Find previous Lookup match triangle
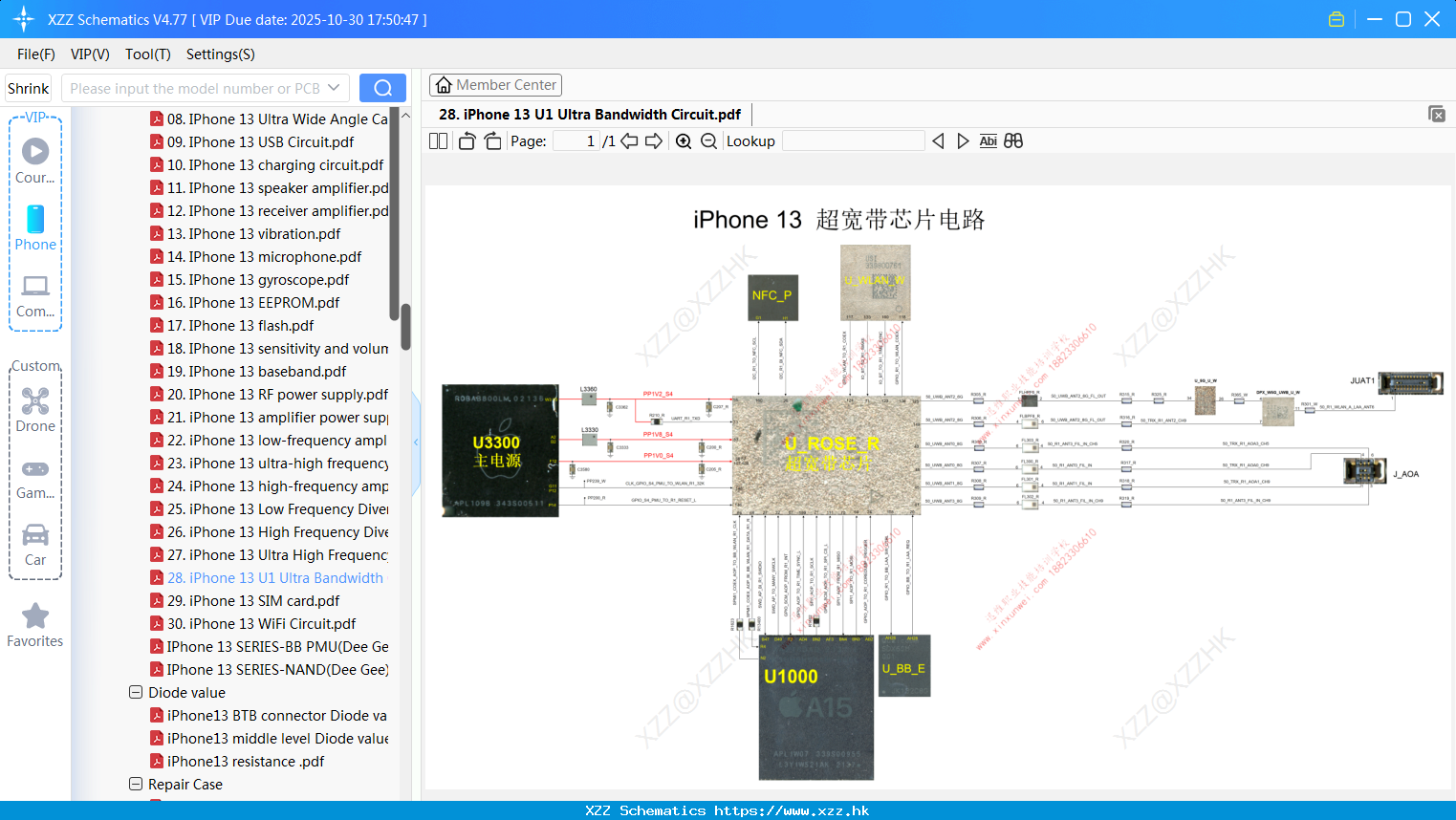 click(x=938, y=141)
